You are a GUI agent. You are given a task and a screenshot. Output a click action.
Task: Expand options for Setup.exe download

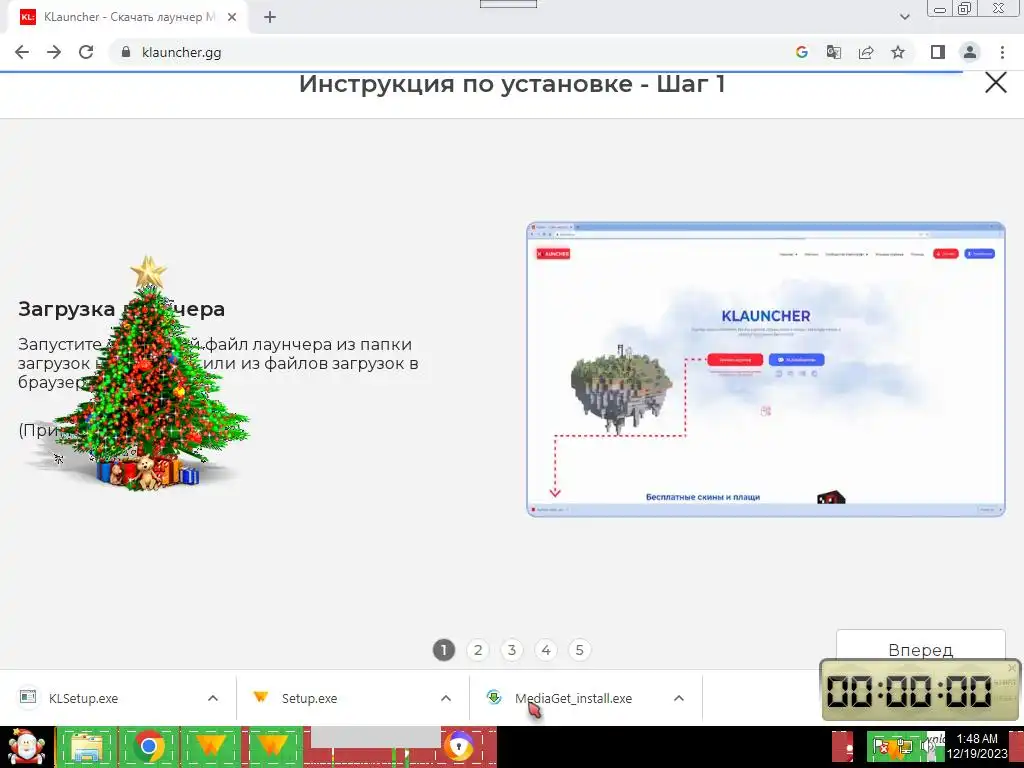446,698
